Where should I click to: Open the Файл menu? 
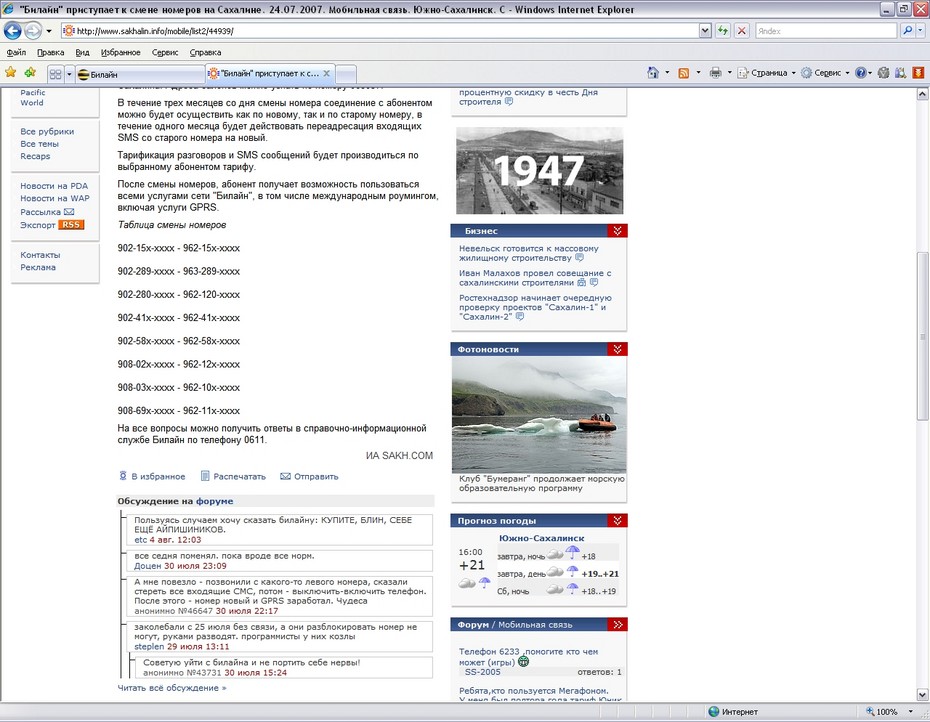tap(16, 52)
